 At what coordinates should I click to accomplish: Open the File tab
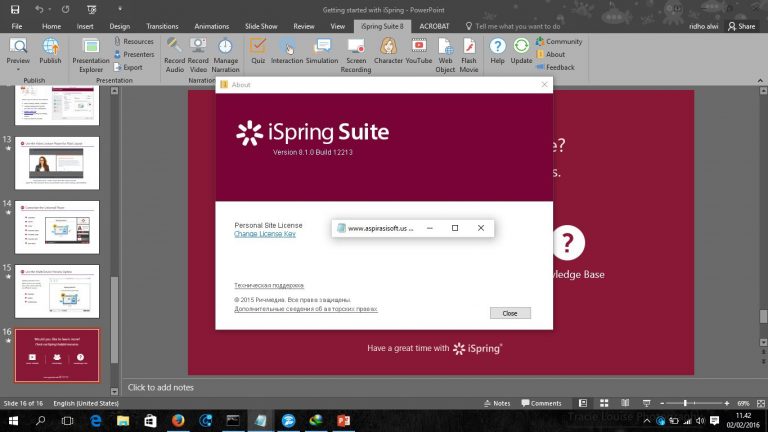click(x=17, y=26)
